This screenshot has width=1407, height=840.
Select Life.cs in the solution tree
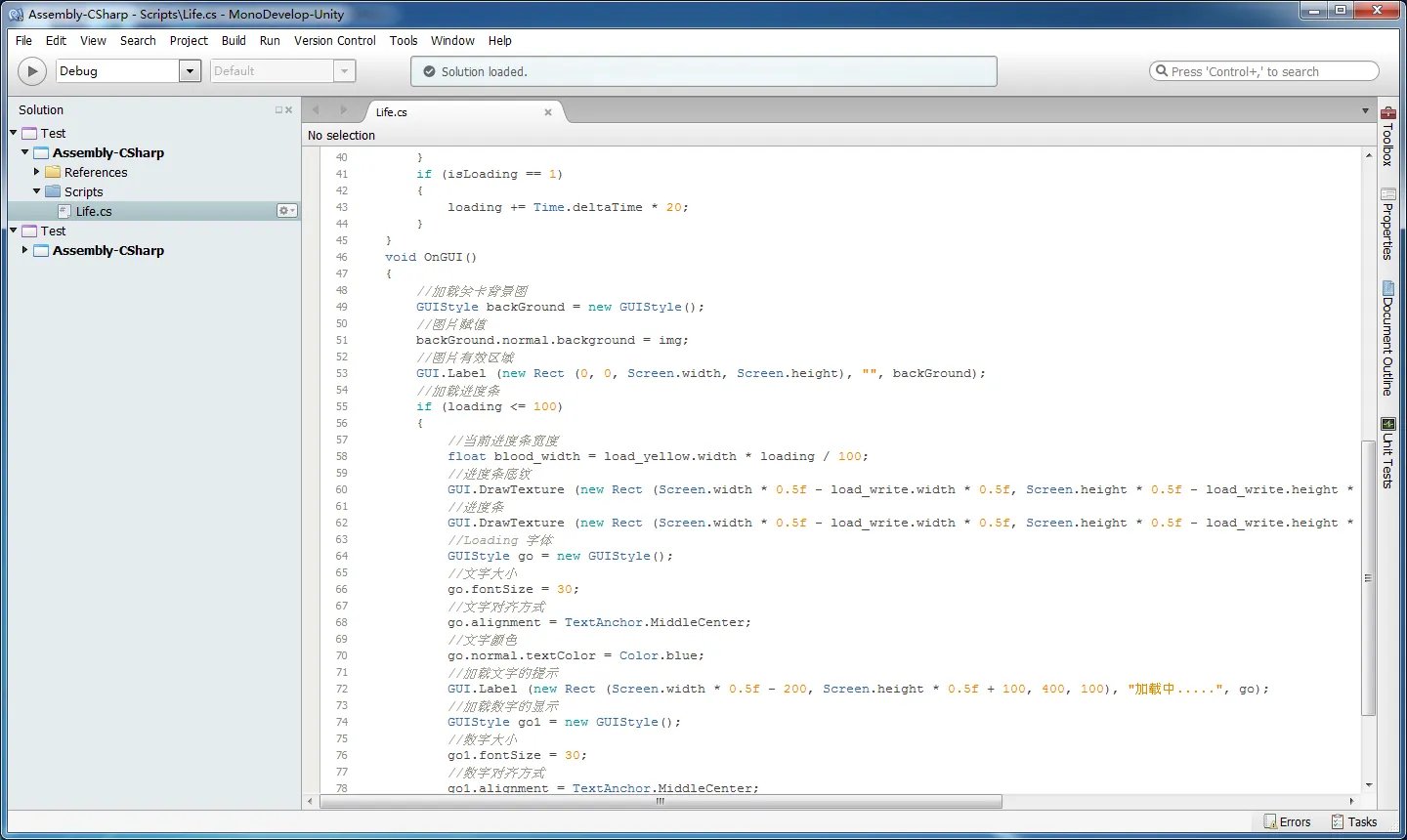tap(94, 211)
